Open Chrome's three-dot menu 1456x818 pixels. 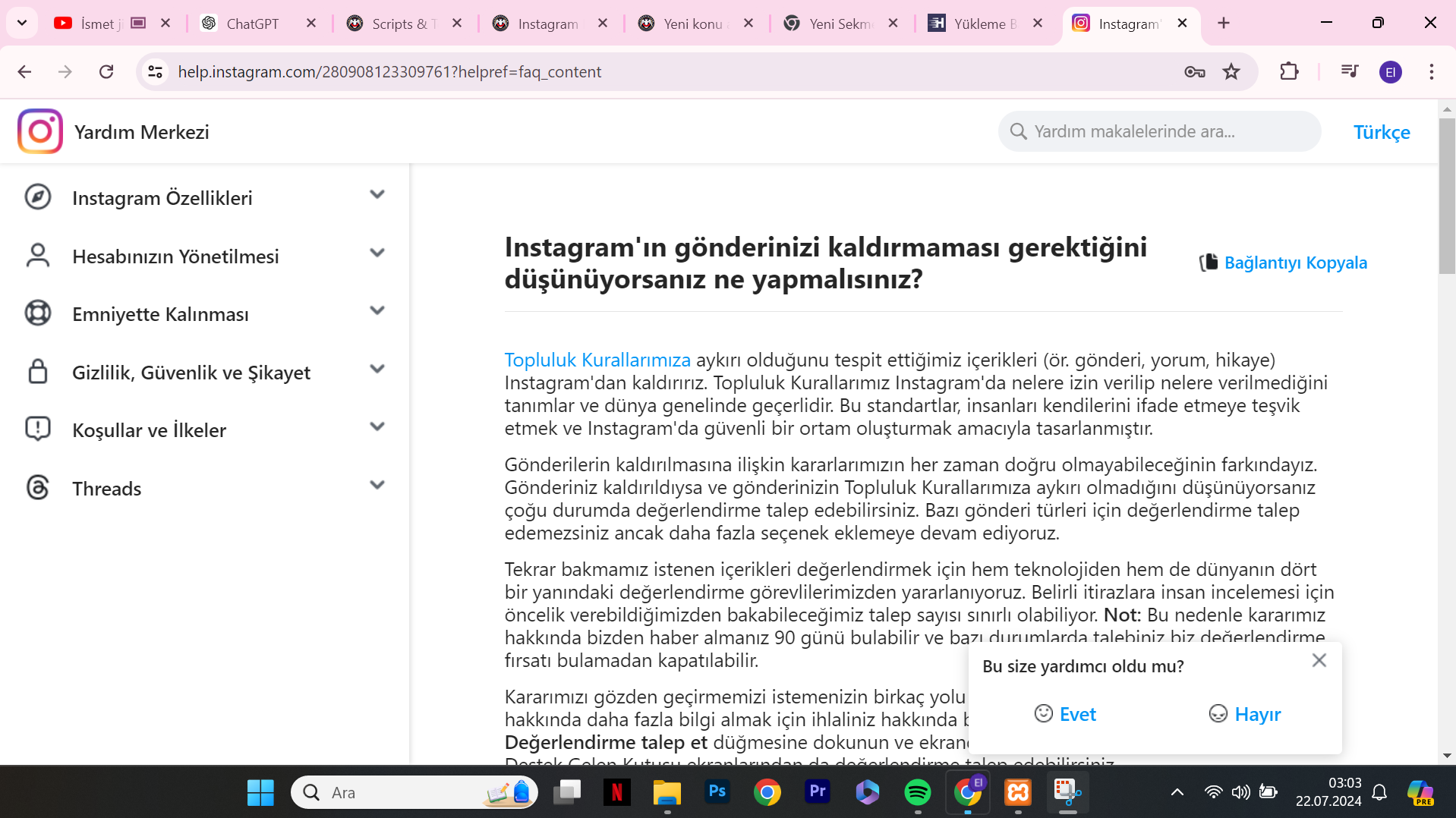tap(1432, 72)
